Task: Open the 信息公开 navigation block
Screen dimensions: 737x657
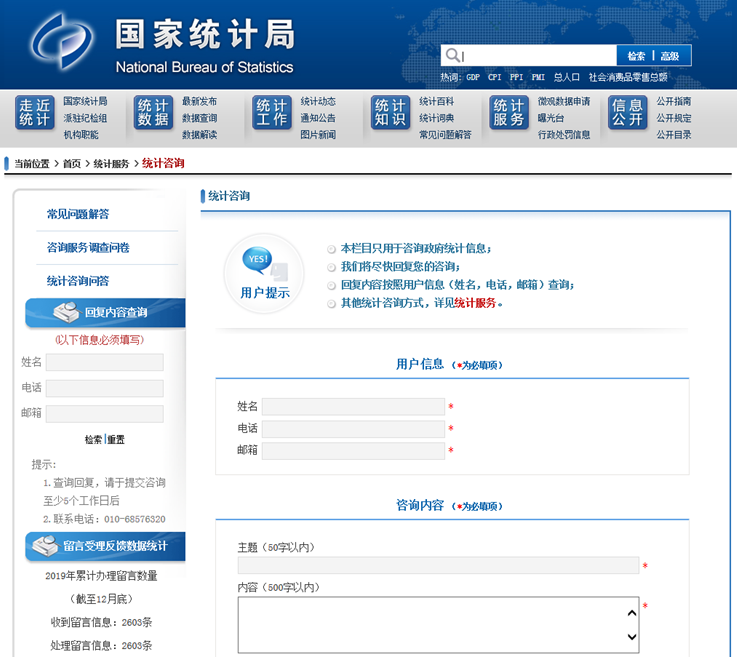Action: 627,113
